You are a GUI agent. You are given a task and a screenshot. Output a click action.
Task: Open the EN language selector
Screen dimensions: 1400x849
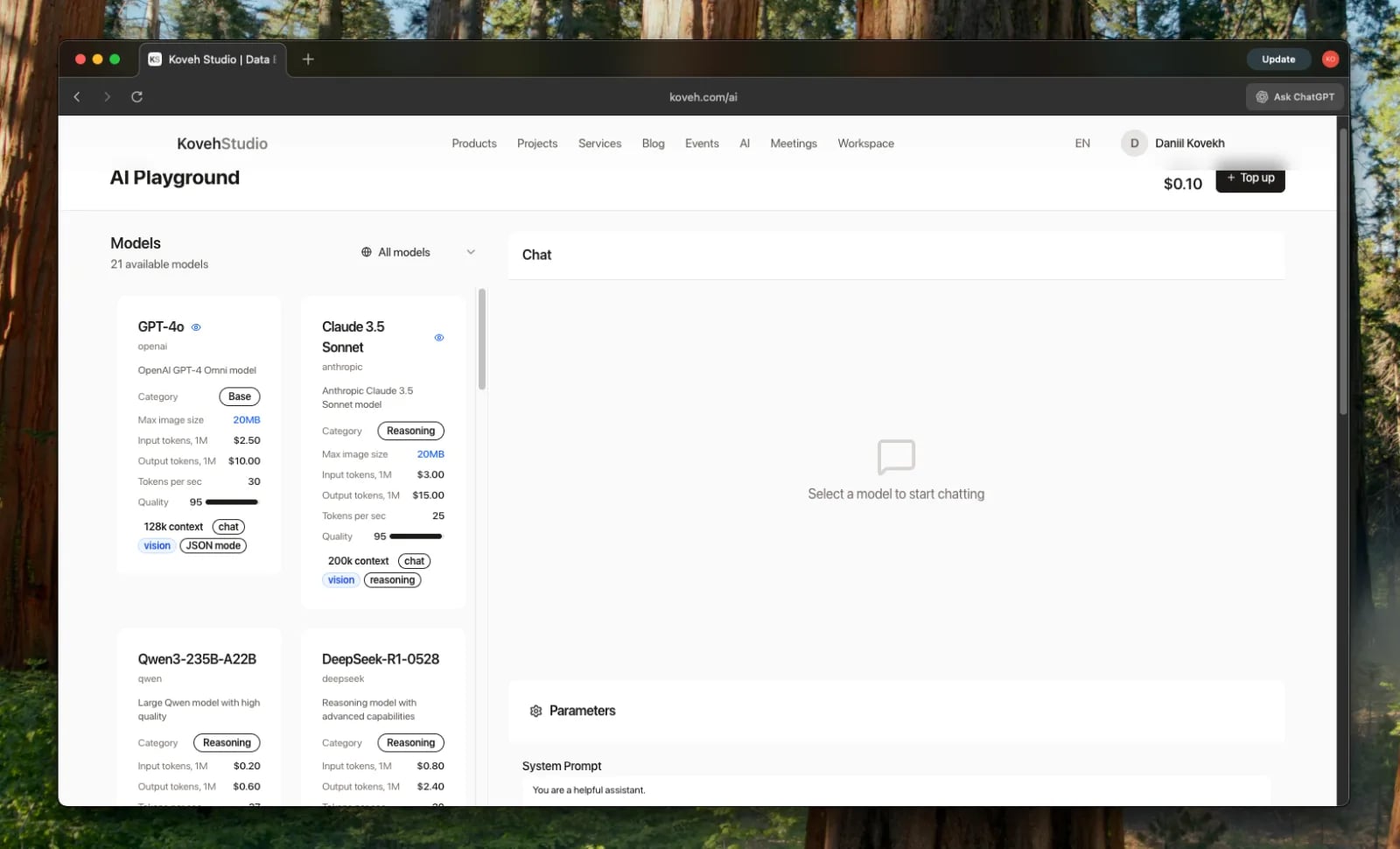1082,143
